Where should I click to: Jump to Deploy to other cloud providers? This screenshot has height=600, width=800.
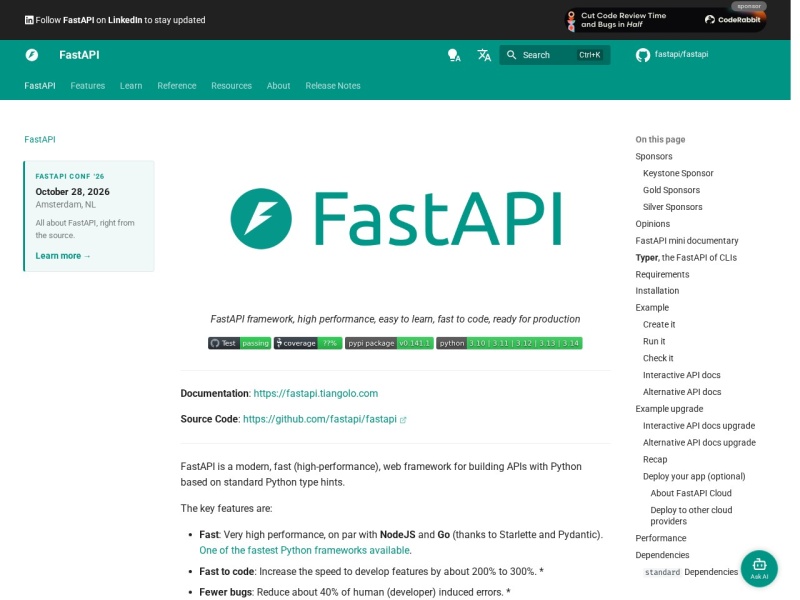click(x=691, y=515)
